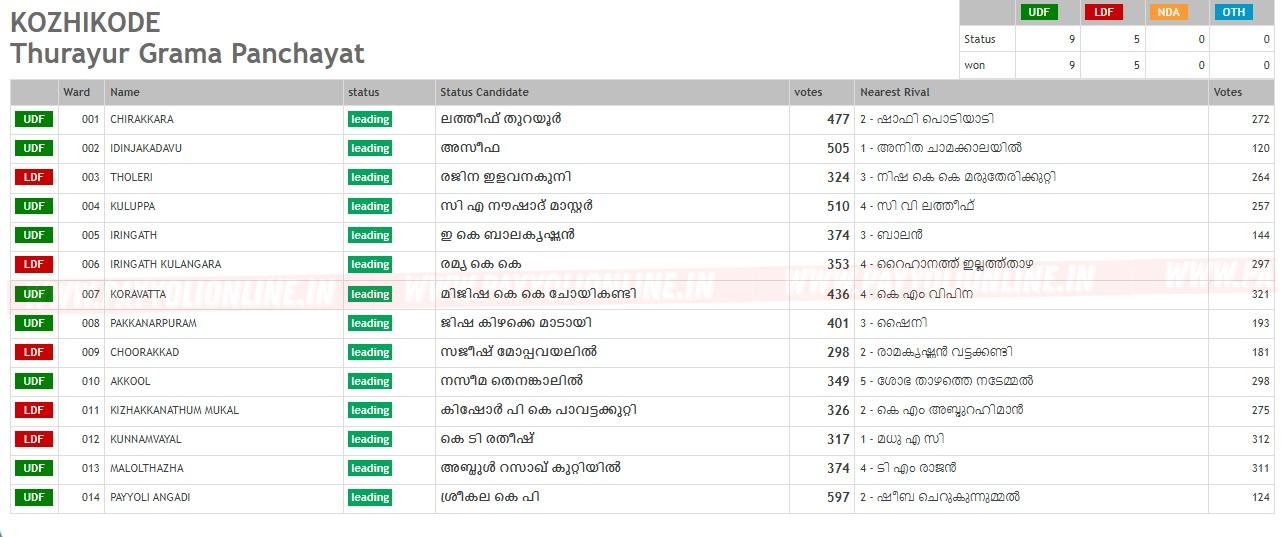Click the KOZHIKODE district heading
Screen dimensions: 1282x537
(85, 21)
